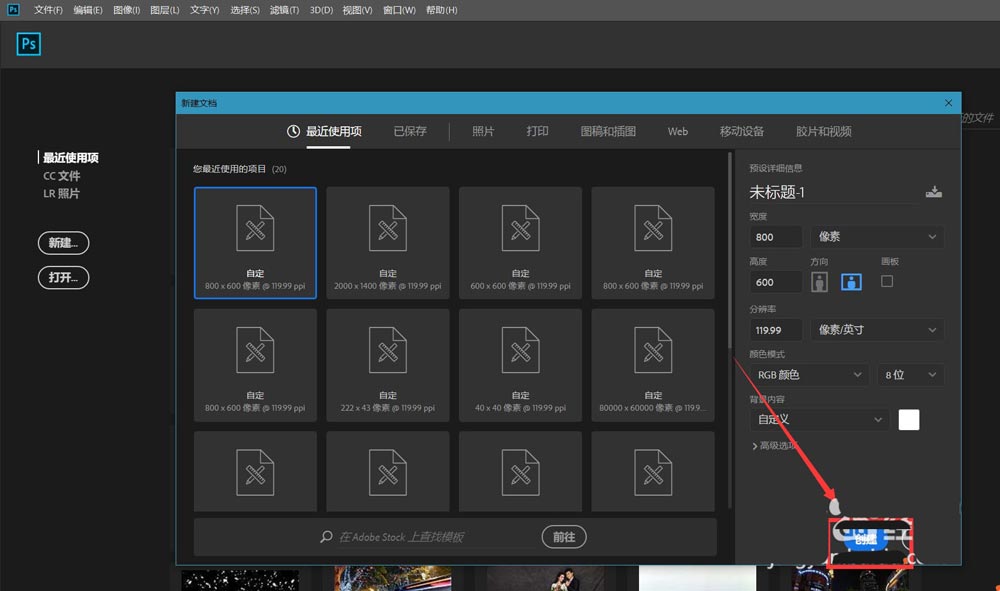Screen dimensions: 1000x591
Task: Open the RGB 颜色 color mode dropdown
Action: coord(809,375)
